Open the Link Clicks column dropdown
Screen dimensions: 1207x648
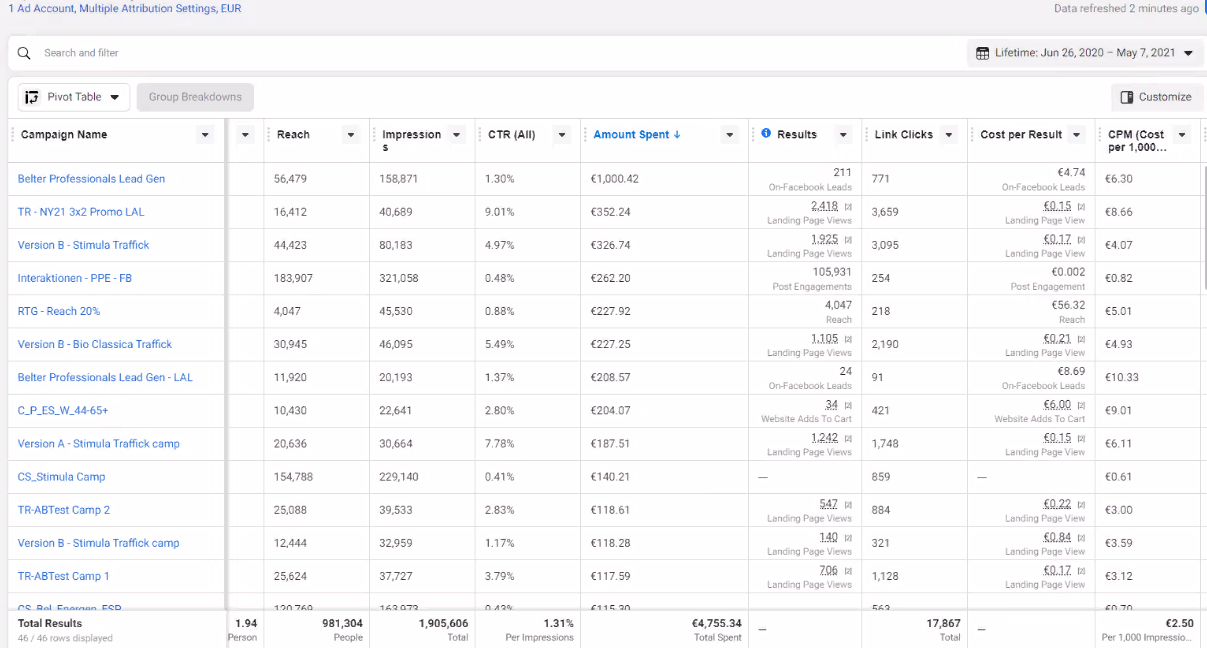(x=948, y=135)
